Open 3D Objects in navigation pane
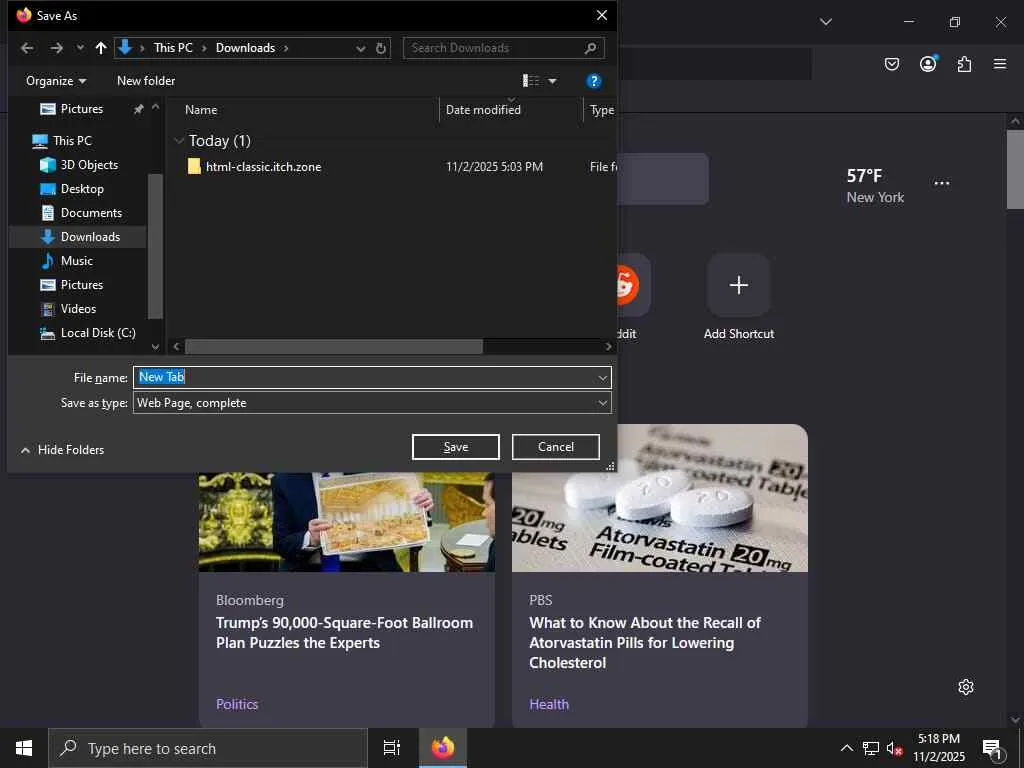1024x768 pixels. coord(89,165)
